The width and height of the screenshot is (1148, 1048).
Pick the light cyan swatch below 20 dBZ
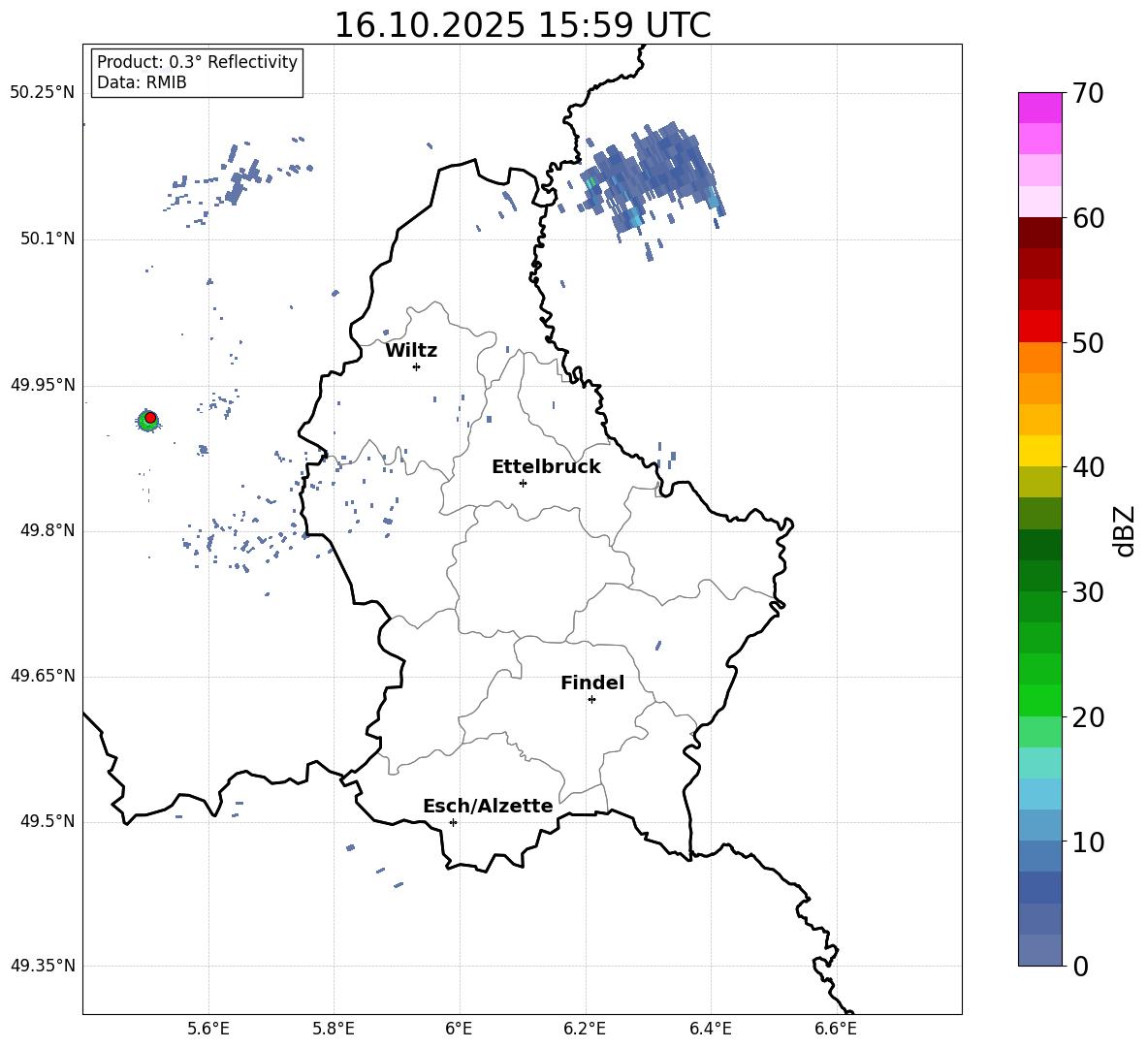pos(1040,763)
